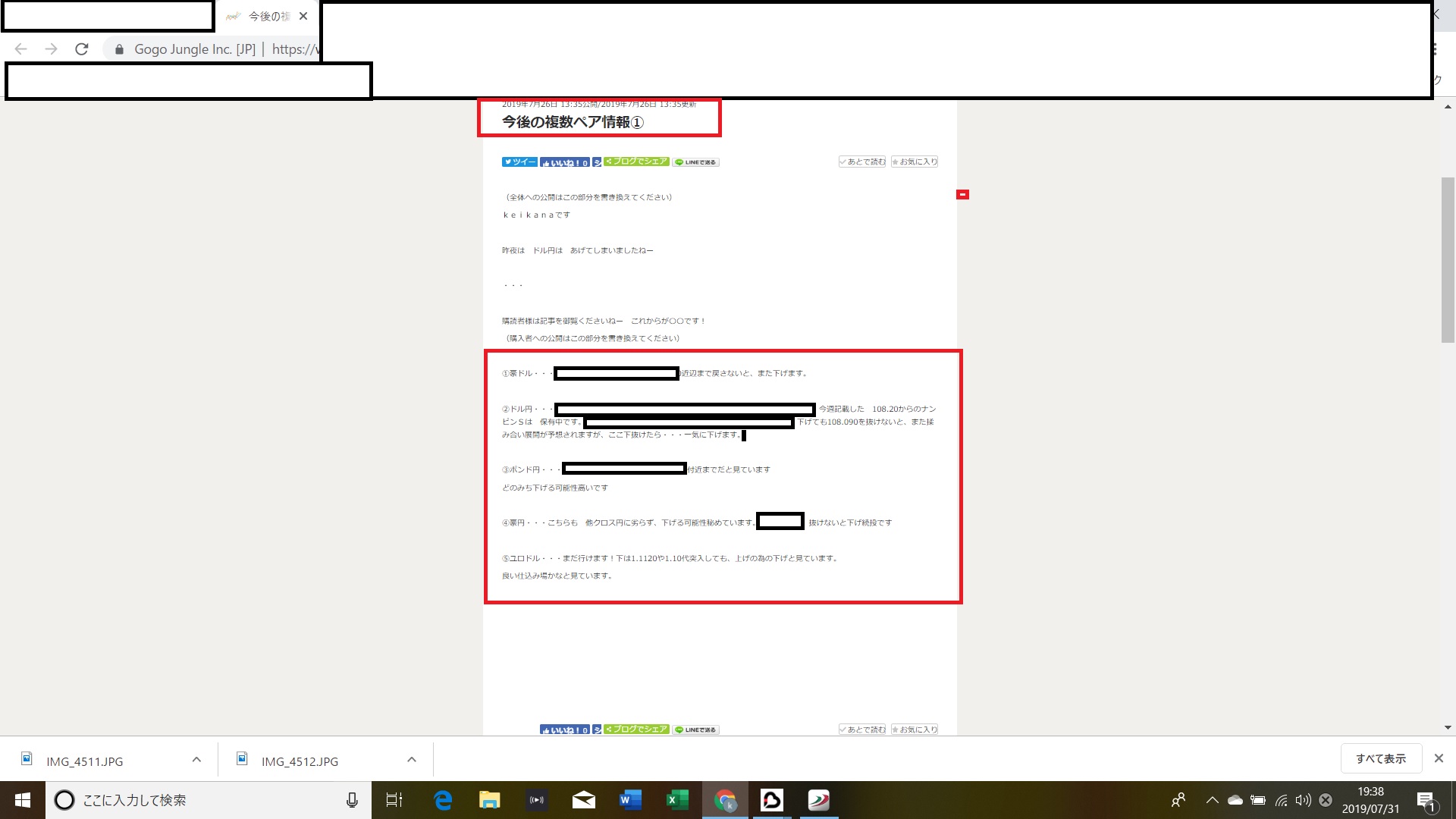The width and height of the screenshot is (1456, 819).
Task: Open the downloaded IMG_4512.JPG file
Action: pos(299,761)
